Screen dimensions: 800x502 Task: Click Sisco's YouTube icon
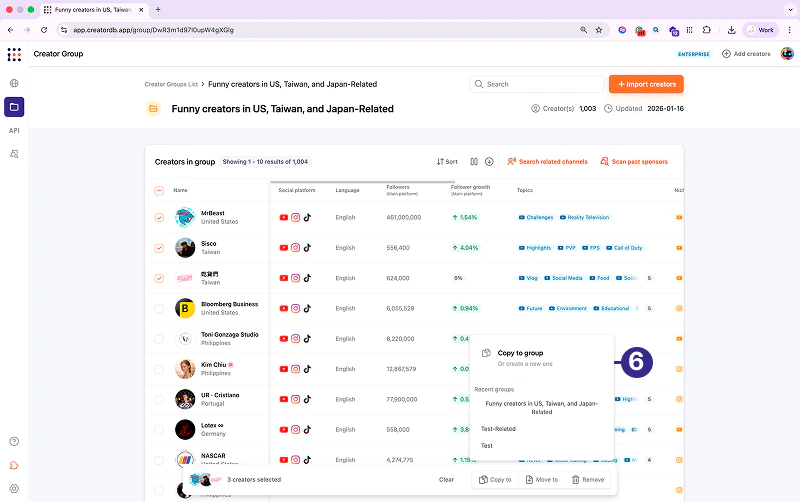(284, 248)
